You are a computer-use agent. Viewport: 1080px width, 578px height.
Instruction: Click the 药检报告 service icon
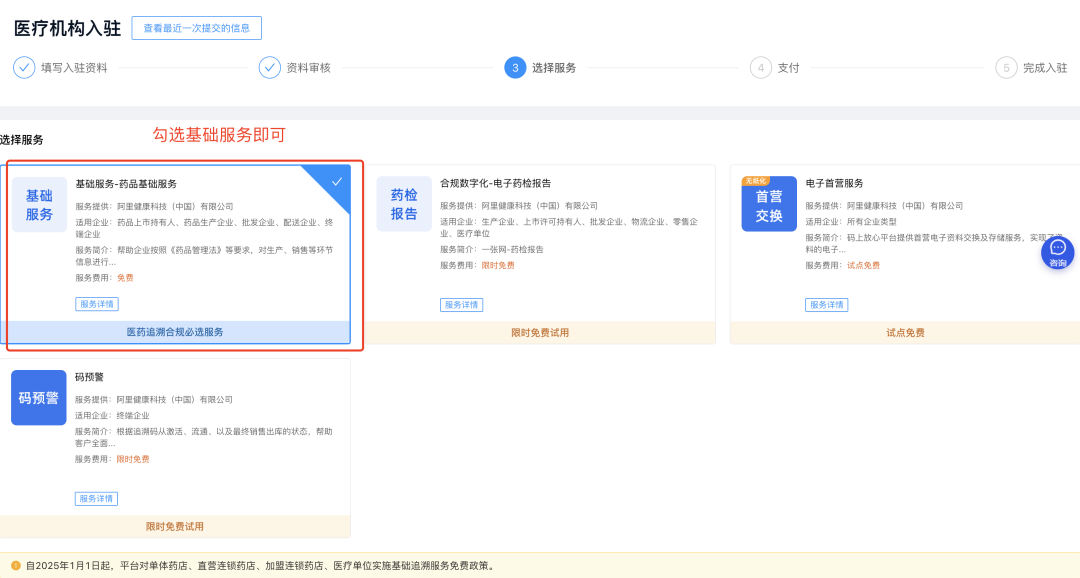[404, 205]
